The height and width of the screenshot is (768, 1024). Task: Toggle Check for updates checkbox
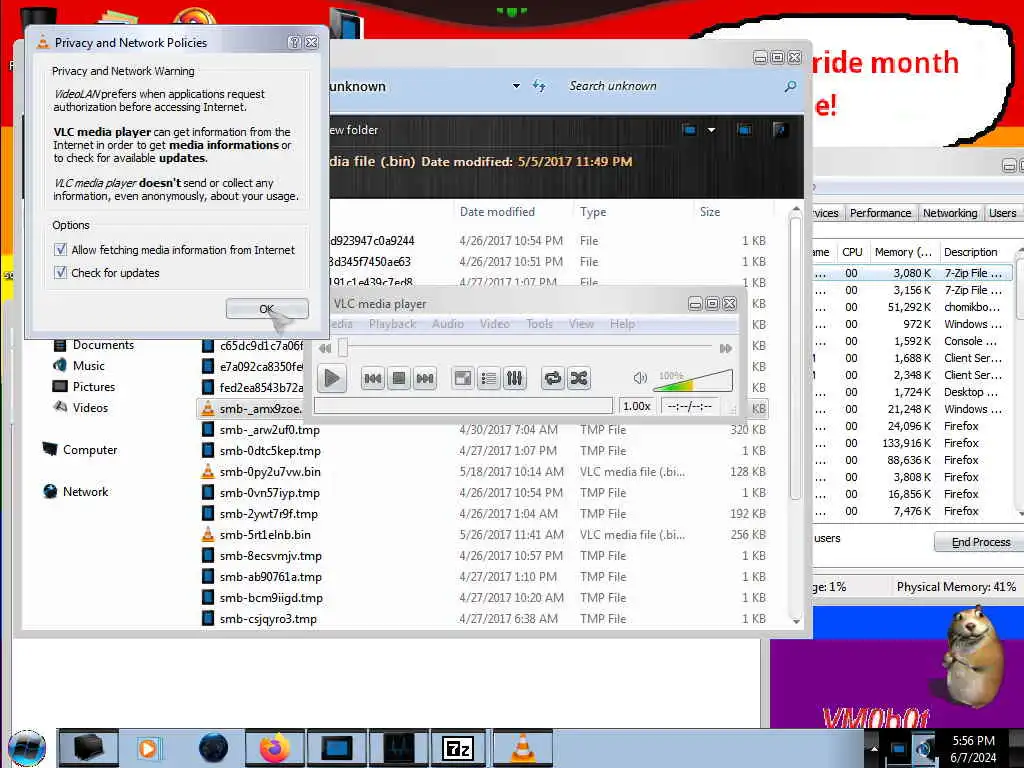tap(60, 273)
